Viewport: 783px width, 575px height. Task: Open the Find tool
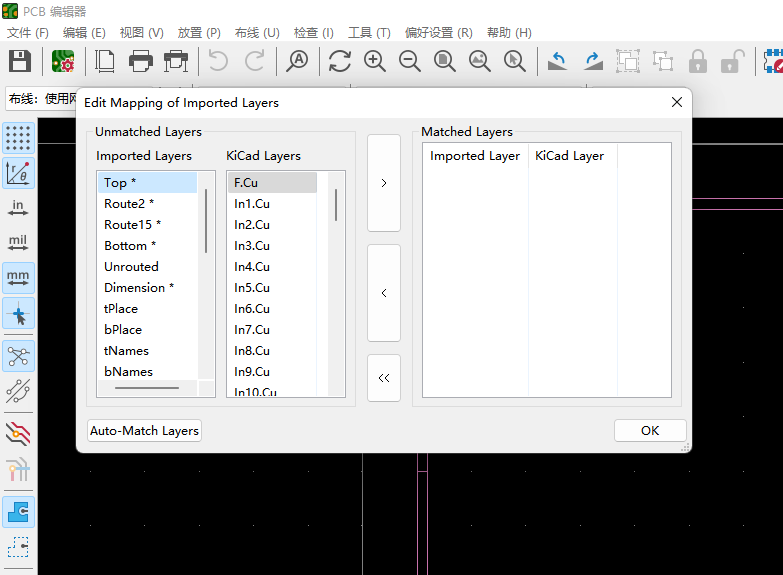pos(297,61)
